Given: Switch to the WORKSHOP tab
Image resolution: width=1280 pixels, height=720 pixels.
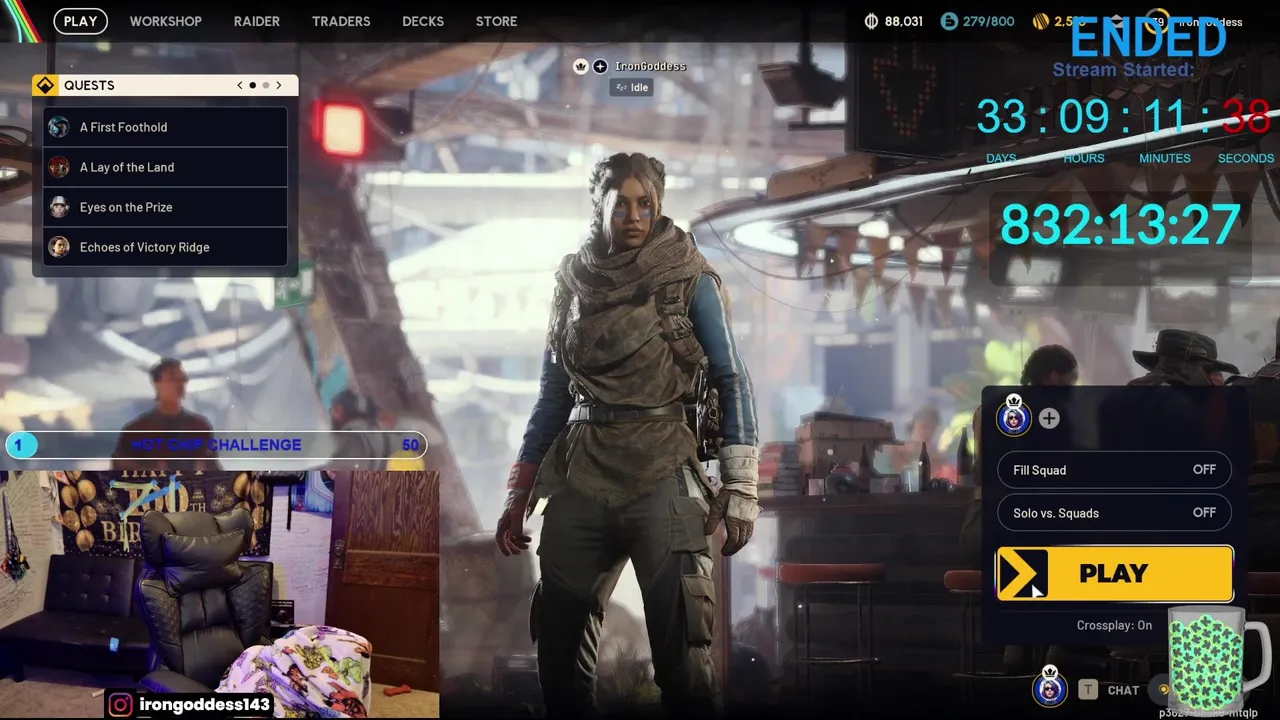Looking at the screenshot, I should [x=165, y=21].
